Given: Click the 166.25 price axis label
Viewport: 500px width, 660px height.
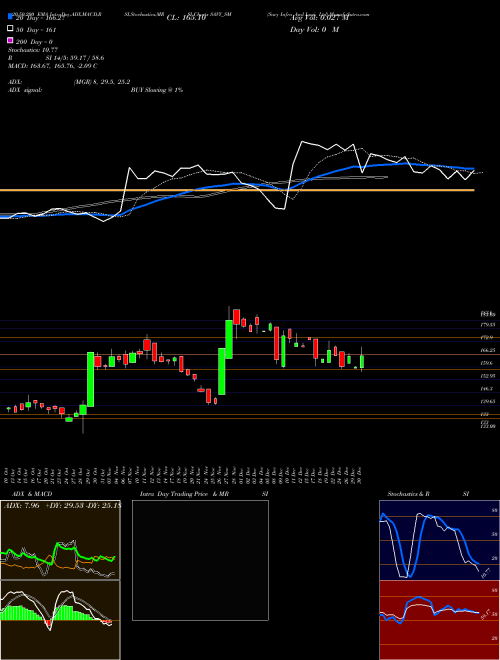Looking at the screenshot, I should click(488, 350).
